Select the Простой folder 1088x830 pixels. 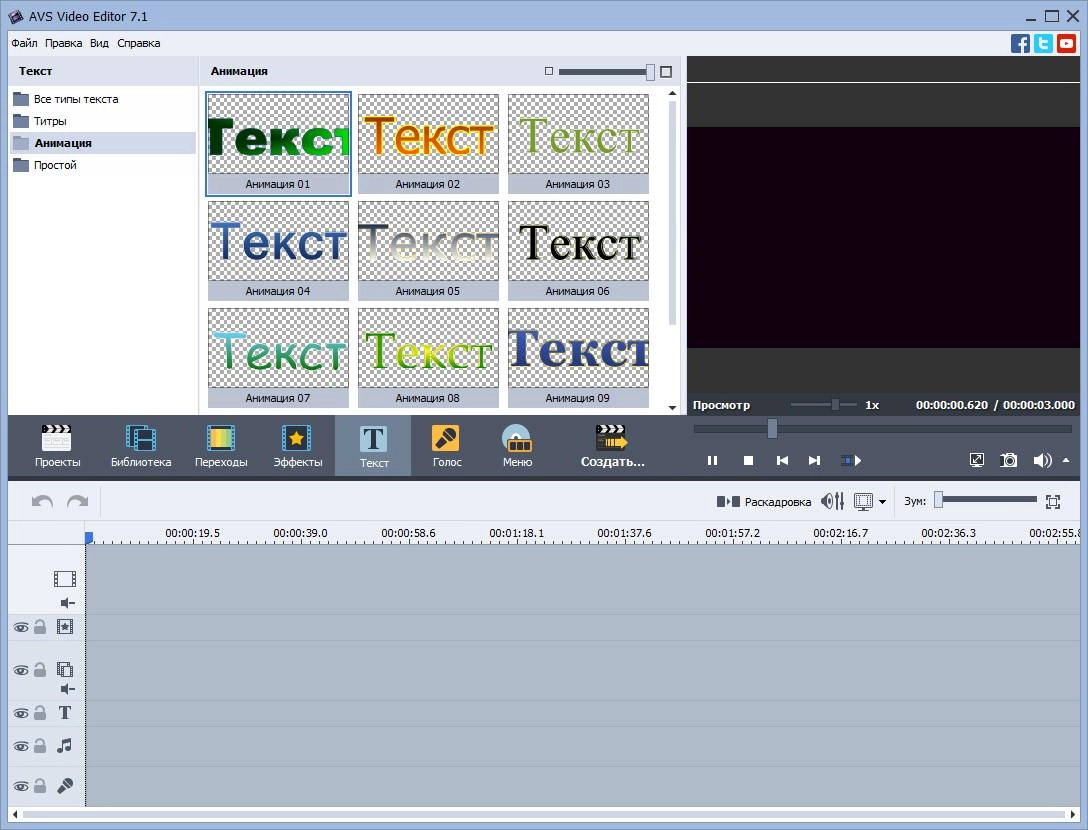103,165
